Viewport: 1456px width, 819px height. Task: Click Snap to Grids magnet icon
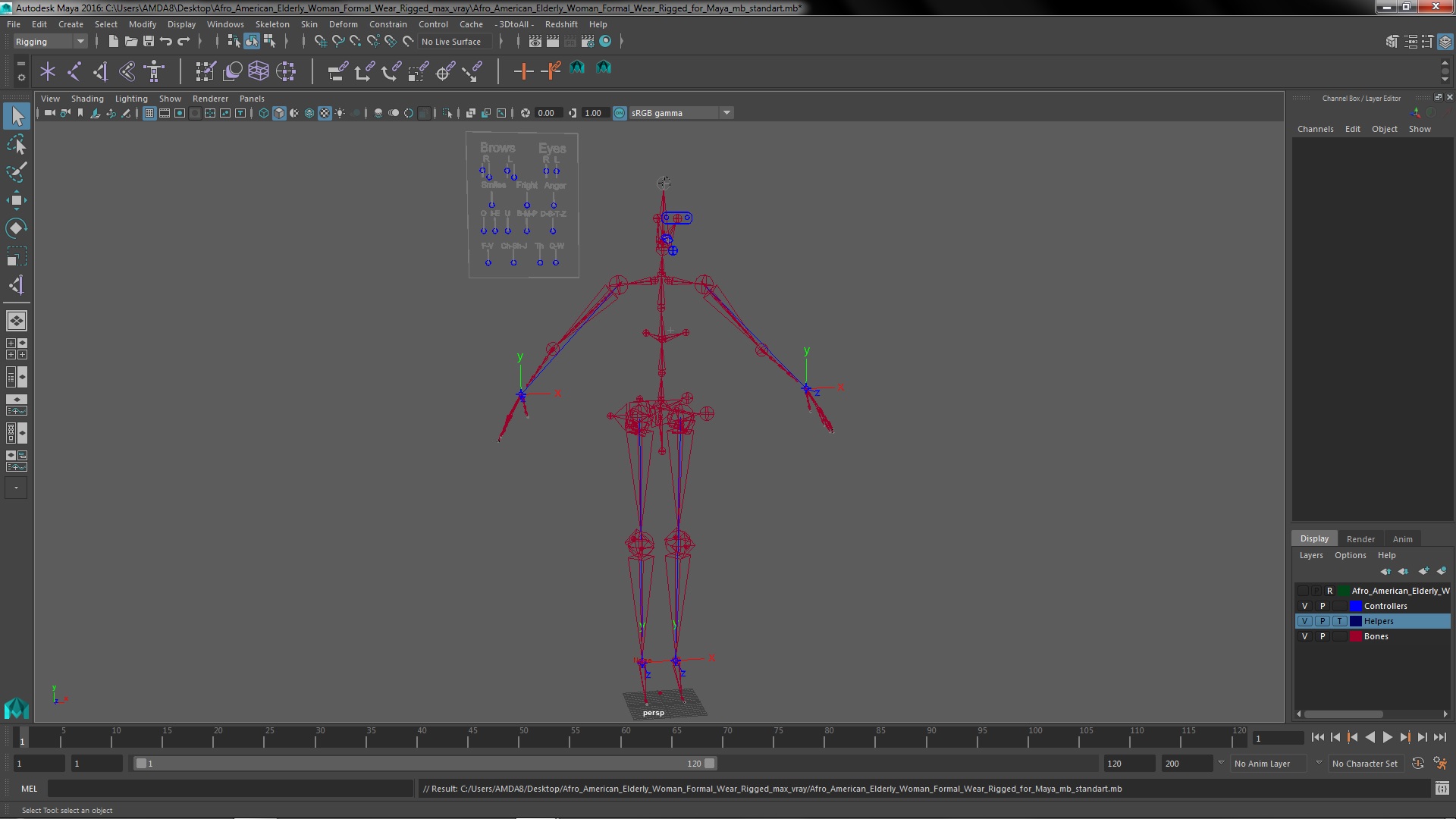(x=320, y=41)
